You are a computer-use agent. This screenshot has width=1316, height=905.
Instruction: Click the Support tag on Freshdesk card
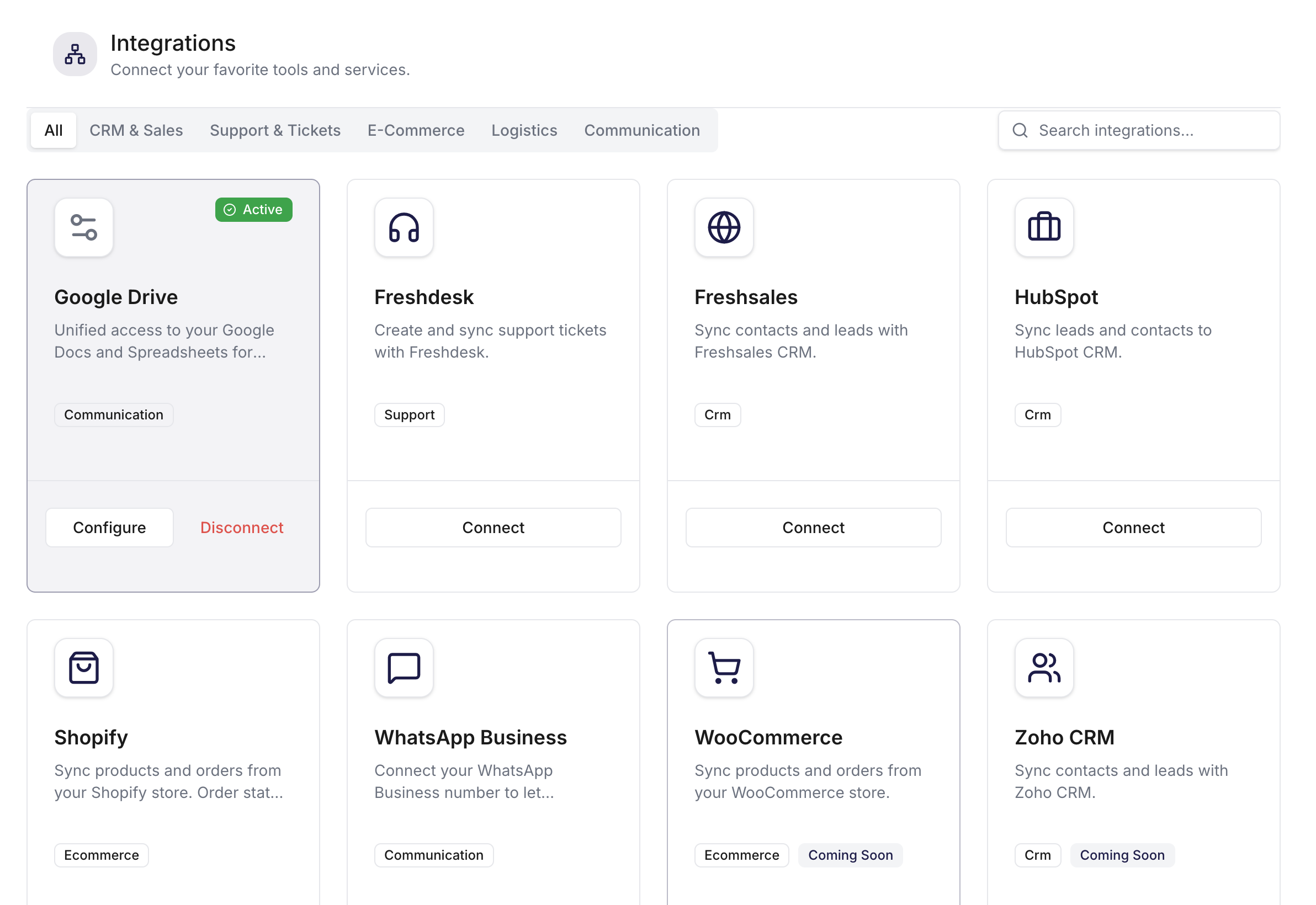(409, 414)
